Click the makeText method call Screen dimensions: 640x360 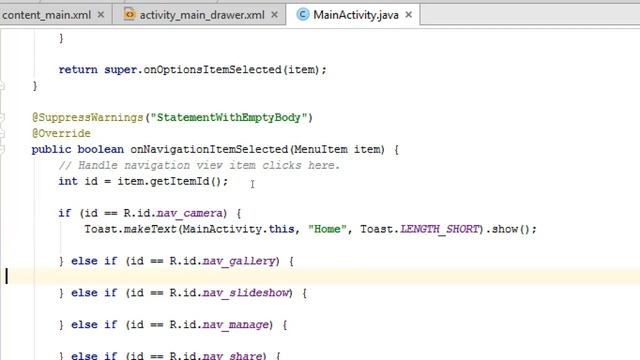coord(150,229)
